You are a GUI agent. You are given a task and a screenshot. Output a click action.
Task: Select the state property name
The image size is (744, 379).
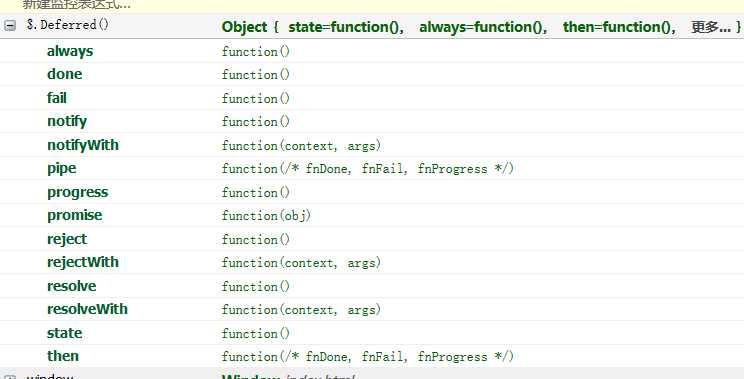pos(65,333)
